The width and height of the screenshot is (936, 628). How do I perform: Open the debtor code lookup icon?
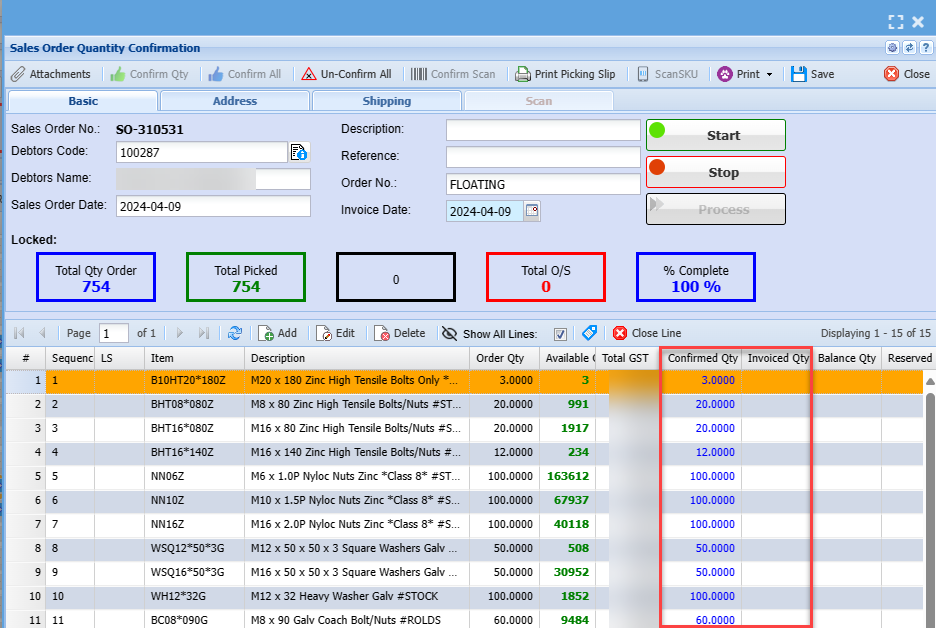[299, 152]
